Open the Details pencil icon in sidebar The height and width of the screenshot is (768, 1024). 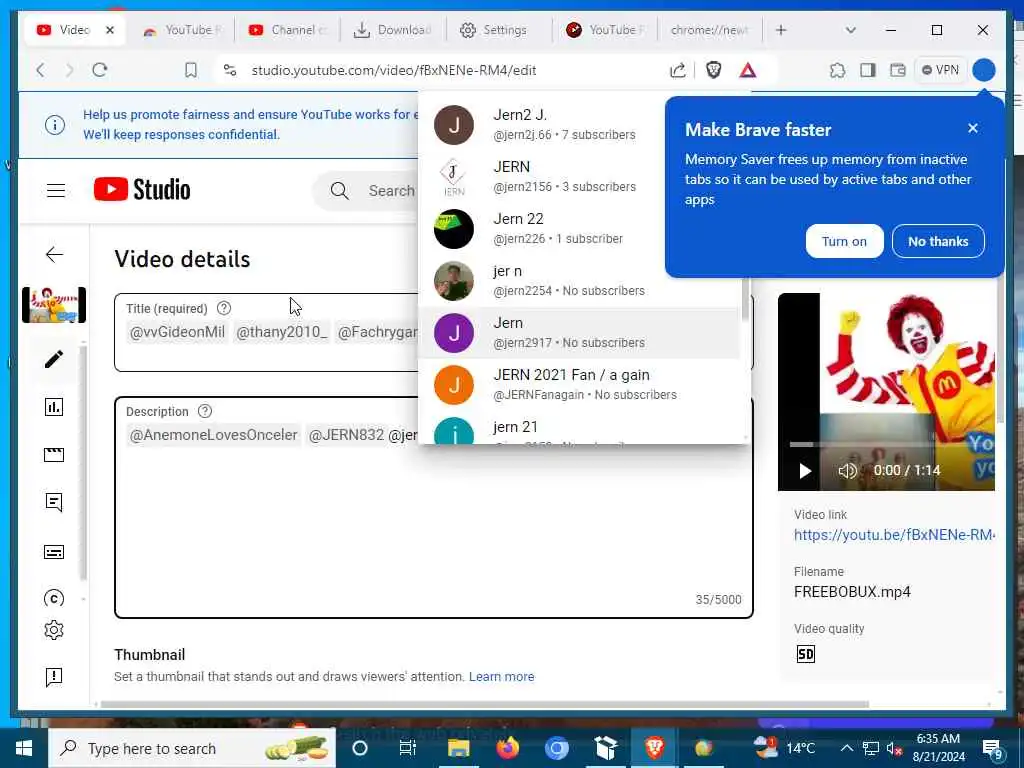click(54, 359)
